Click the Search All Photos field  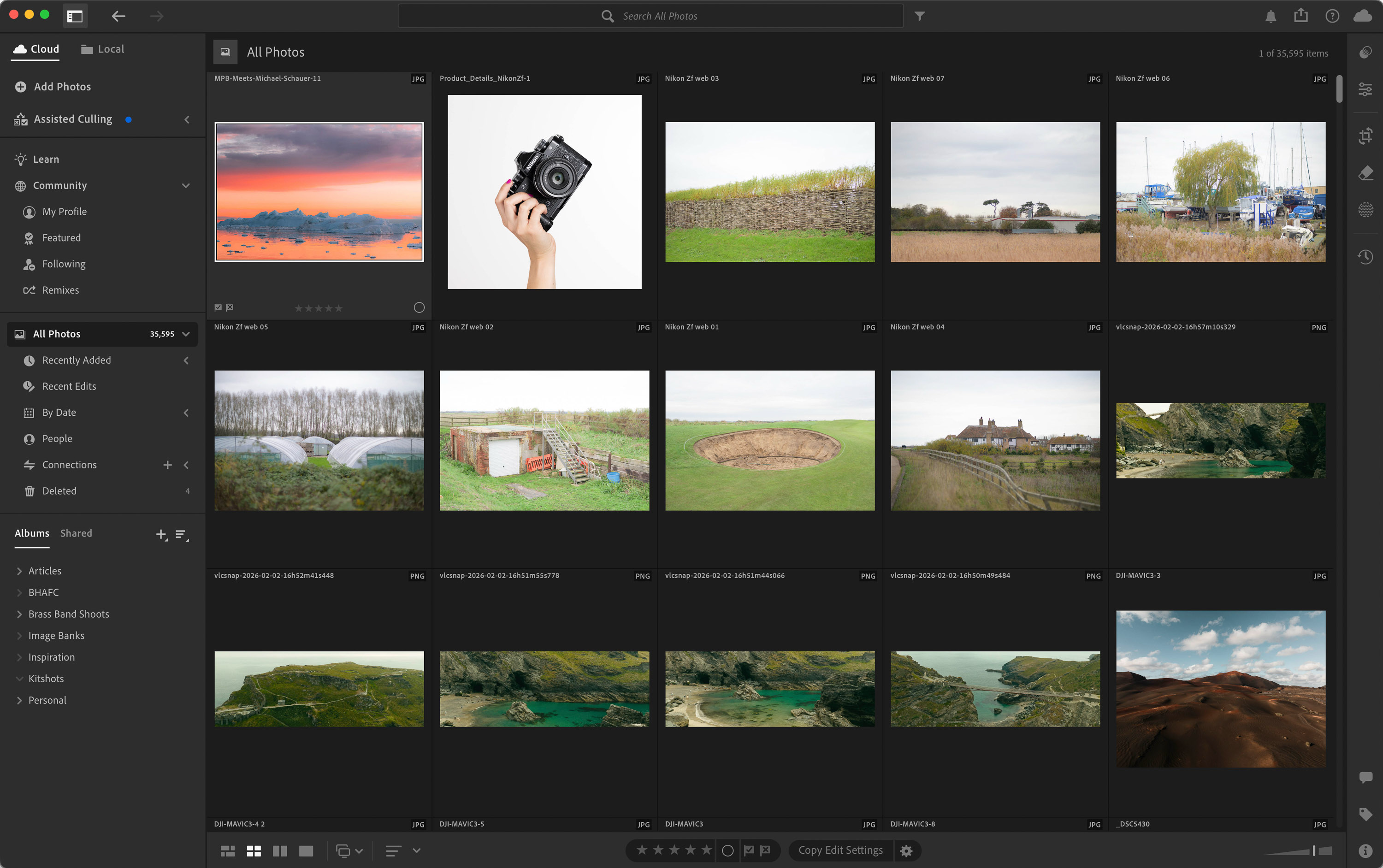click(650, 16)
